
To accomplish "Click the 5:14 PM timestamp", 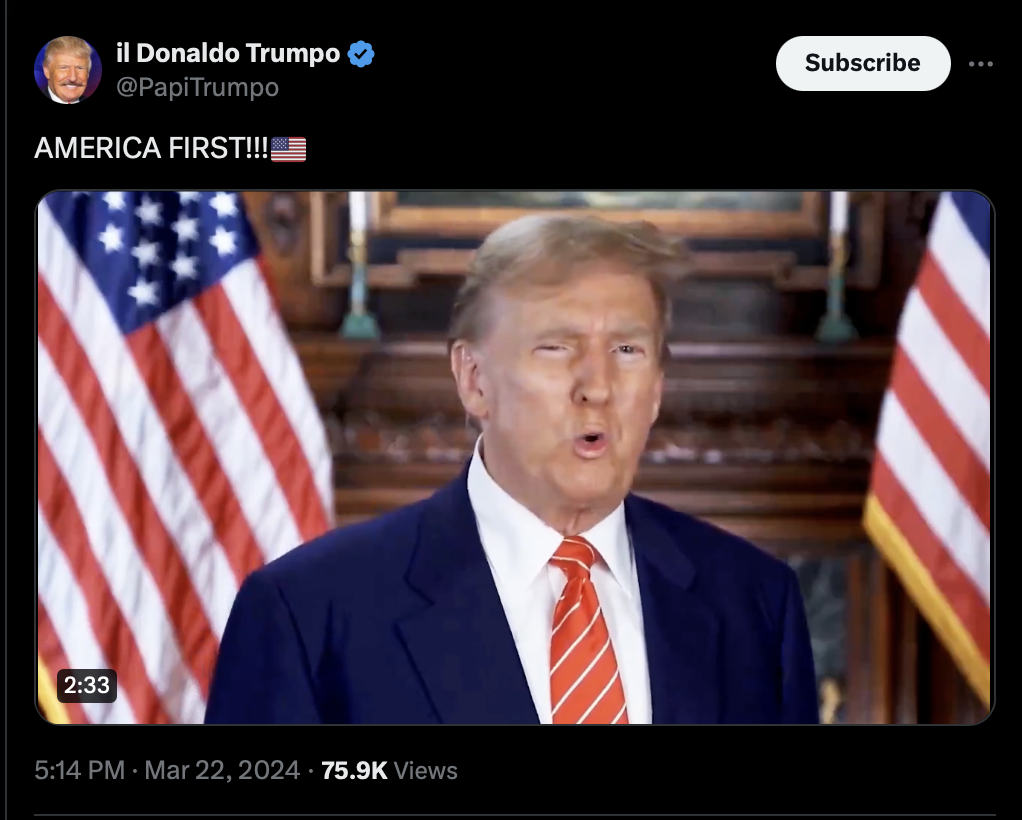I will (x=80, y=770).
